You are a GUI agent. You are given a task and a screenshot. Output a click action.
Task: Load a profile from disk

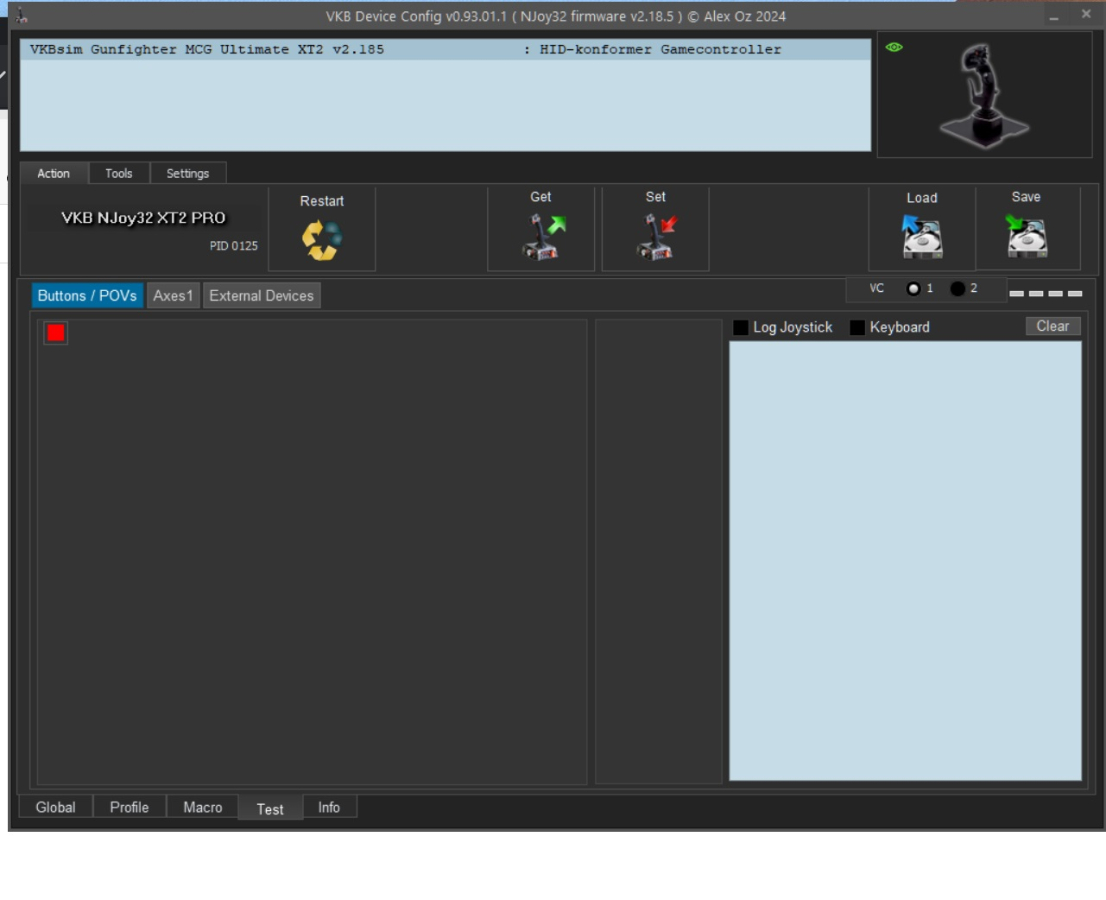click(x=922, y=236)
